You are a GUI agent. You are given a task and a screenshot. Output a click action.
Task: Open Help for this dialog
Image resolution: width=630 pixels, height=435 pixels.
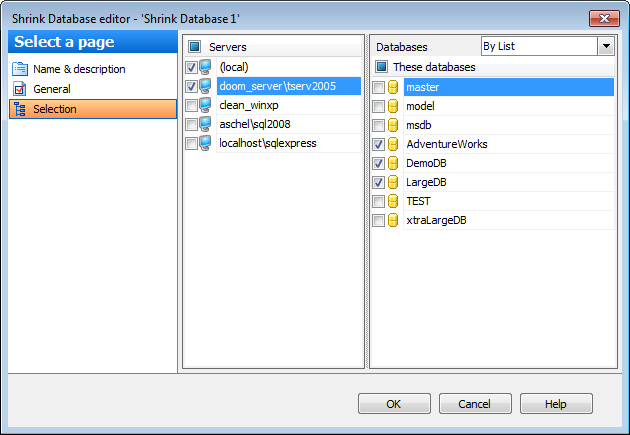(x=556, y=404)
